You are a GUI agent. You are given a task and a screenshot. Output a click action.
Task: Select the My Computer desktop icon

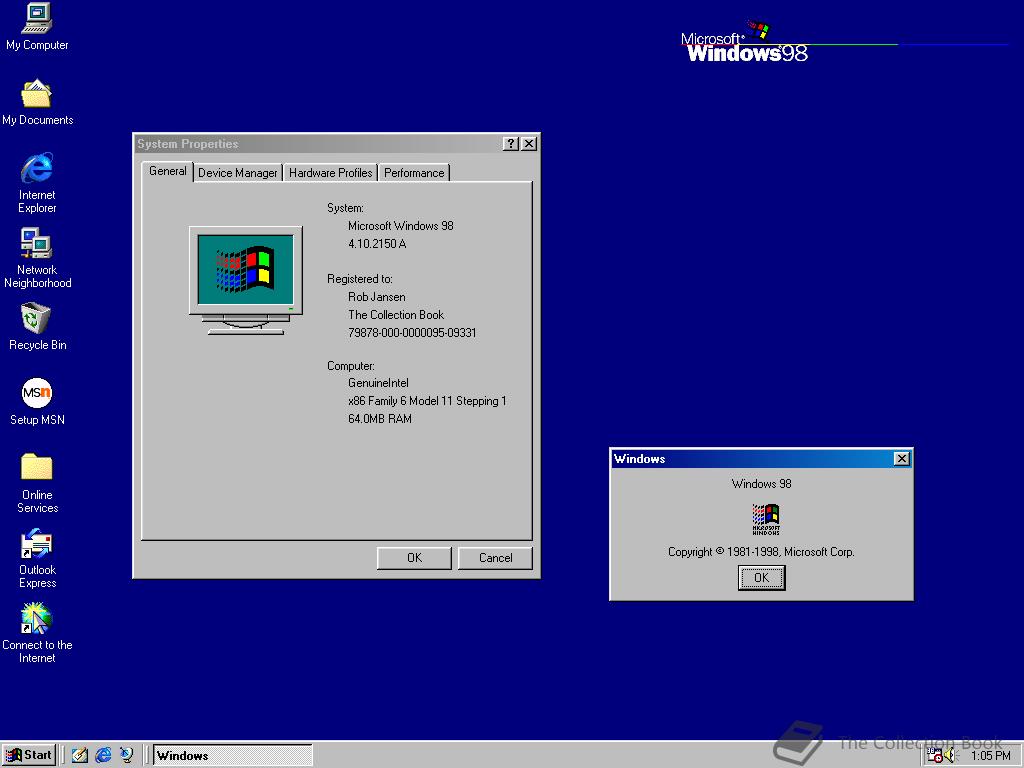tap(37, 26)
